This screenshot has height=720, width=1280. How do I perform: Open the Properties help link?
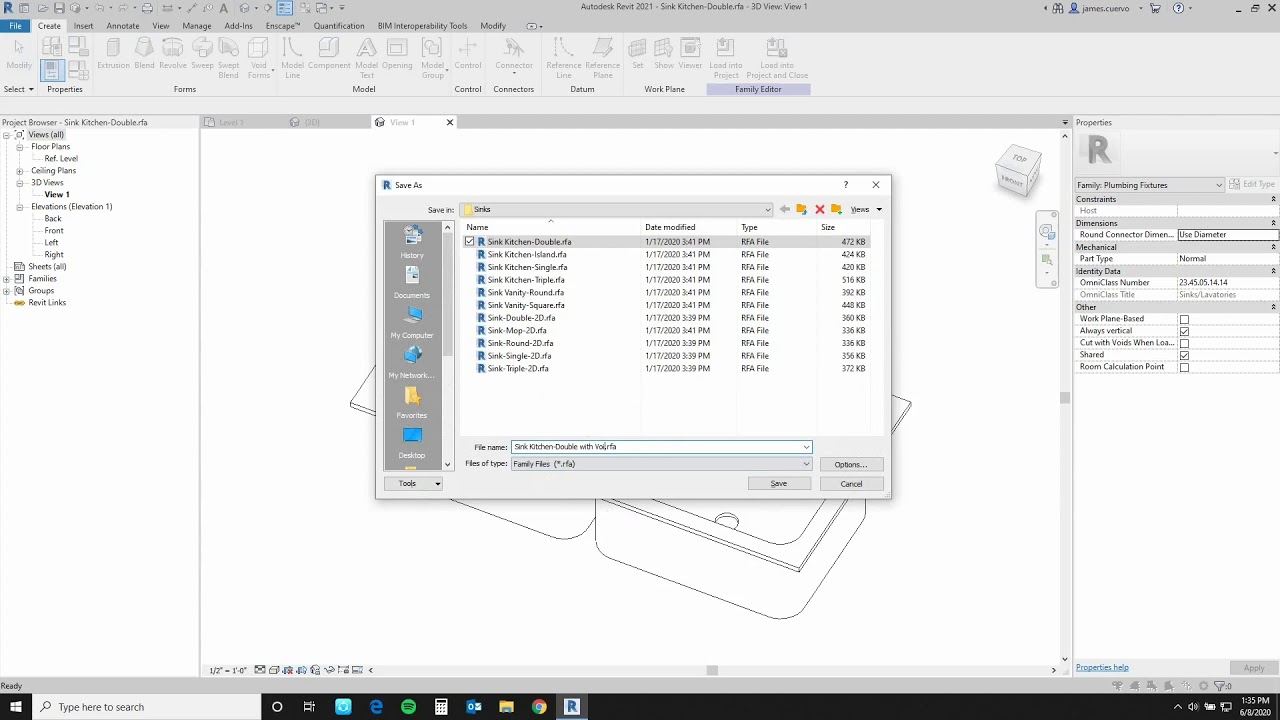pos(1102,668)
